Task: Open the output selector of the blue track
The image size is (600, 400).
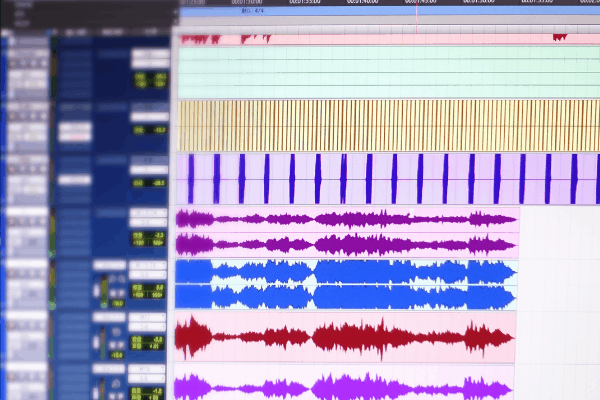Action: 148,275
